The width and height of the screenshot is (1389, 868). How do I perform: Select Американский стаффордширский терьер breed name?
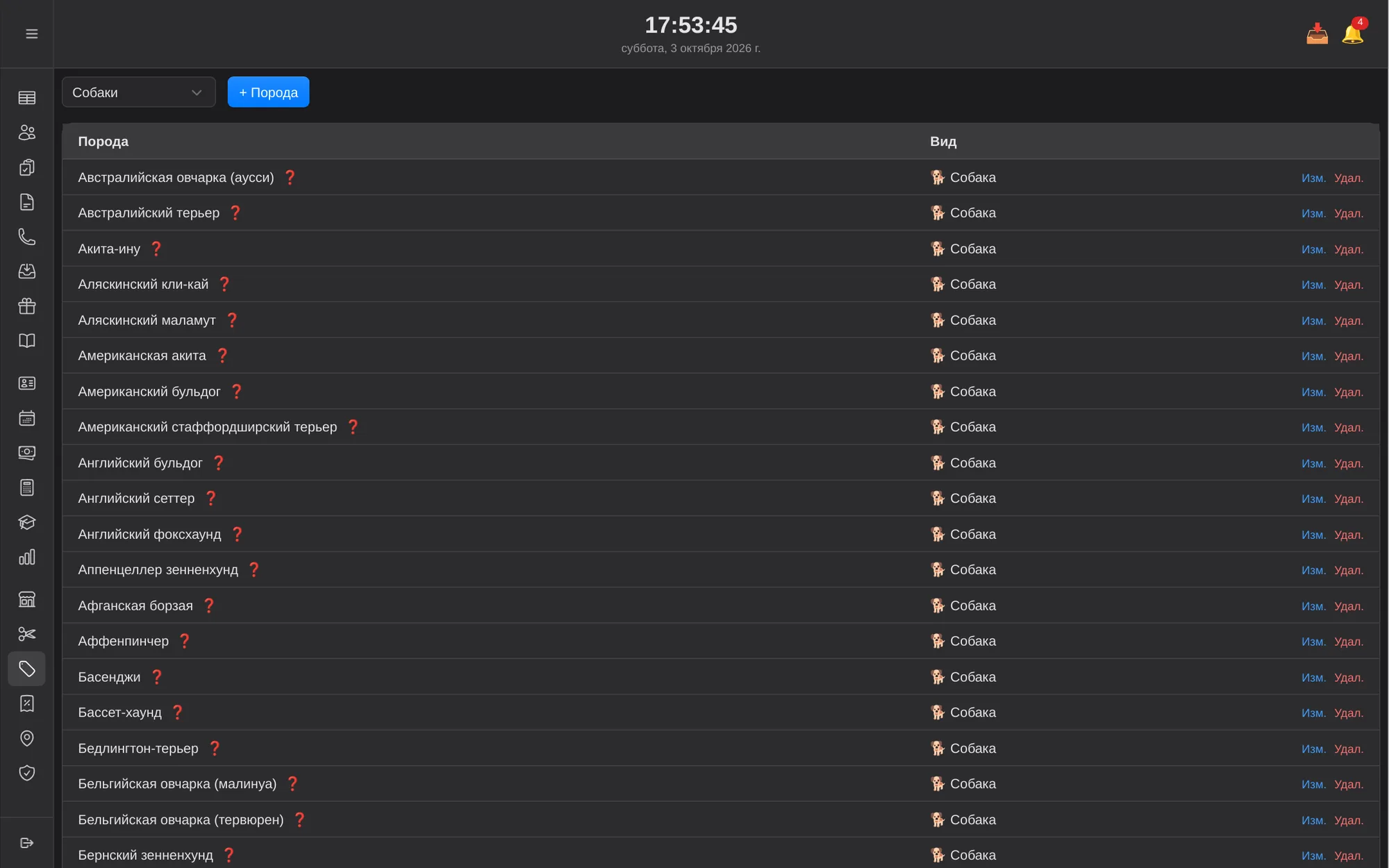pos(207,427)
